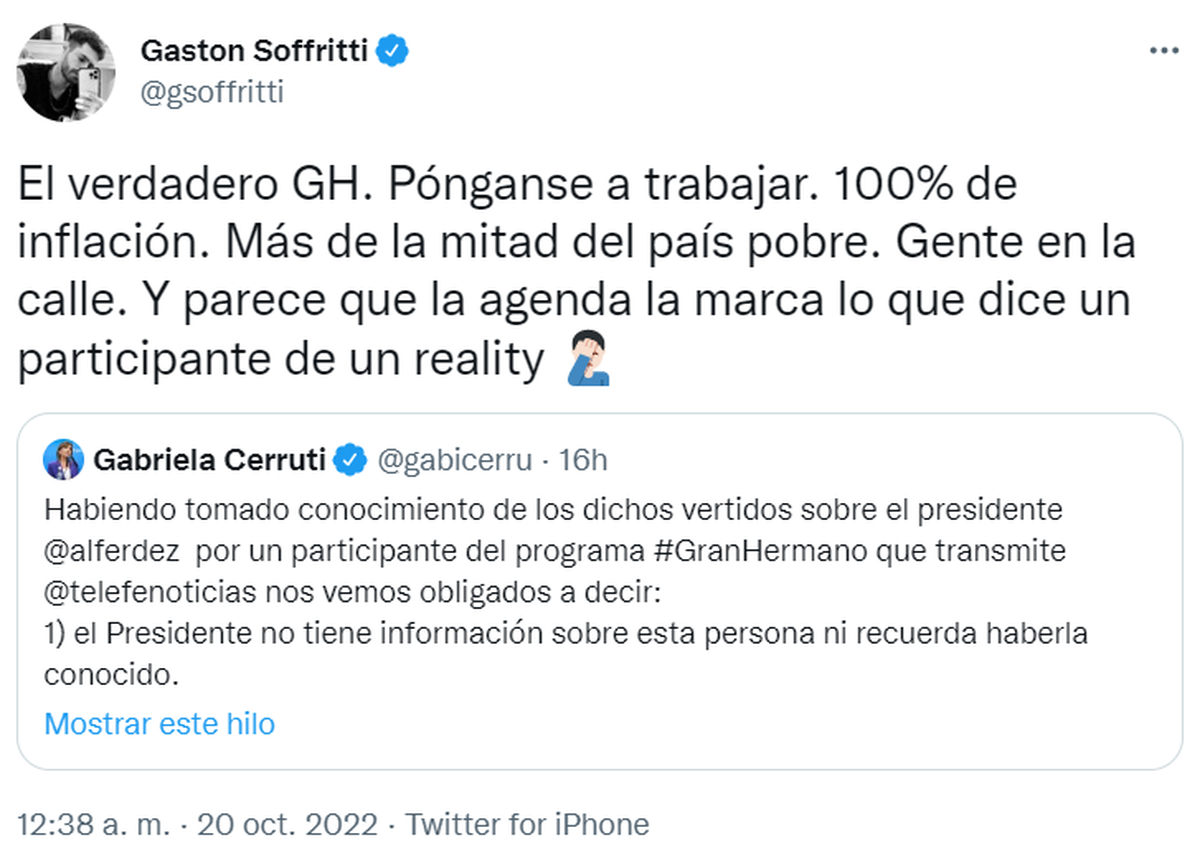Open Gaston Soffritti's profile picture
Screen dimensions: 1200x858
click(x=67, y=71)
